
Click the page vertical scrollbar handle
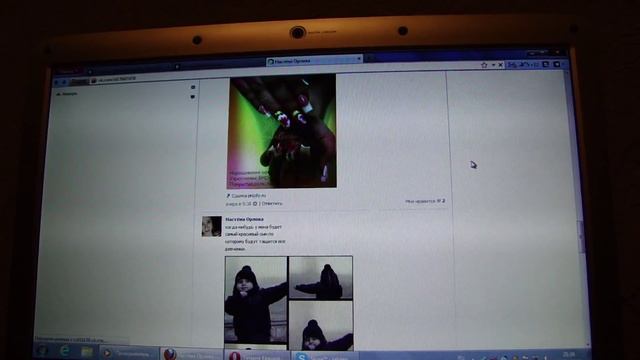coord(581,236)
